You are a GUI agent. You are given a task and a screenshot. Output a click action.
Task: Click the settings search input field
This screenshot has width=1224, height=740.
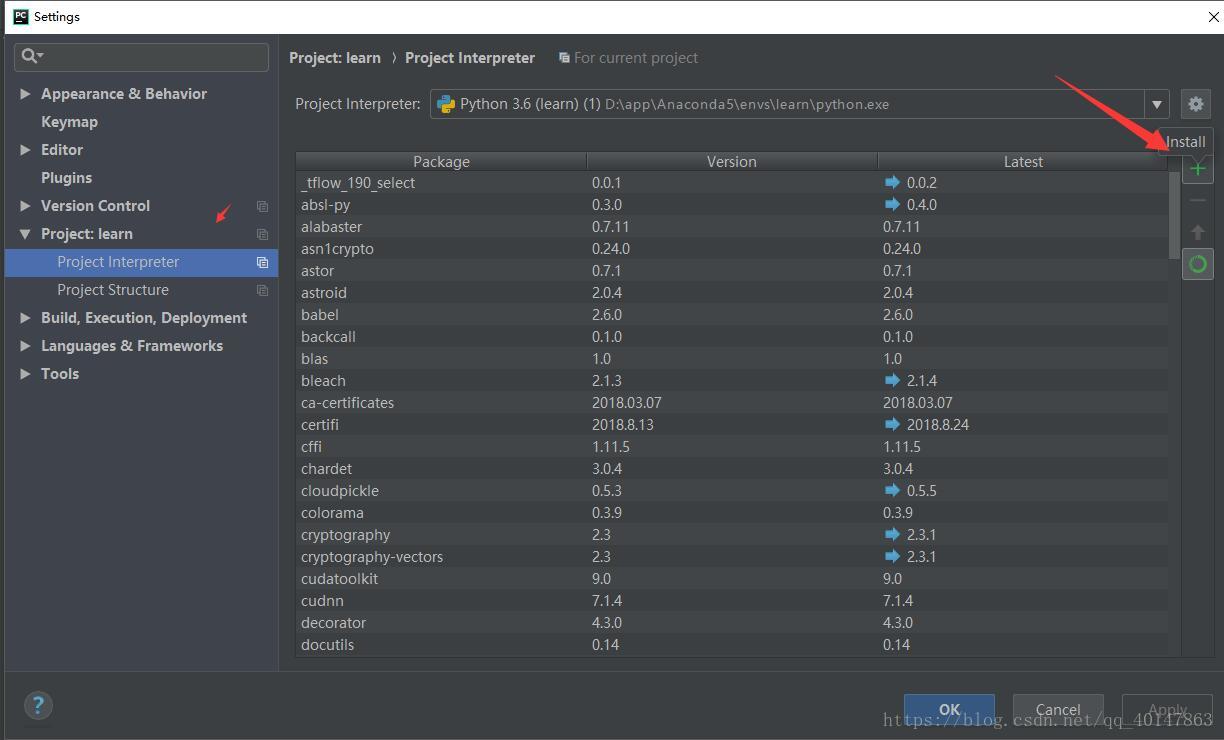[141, 56]
